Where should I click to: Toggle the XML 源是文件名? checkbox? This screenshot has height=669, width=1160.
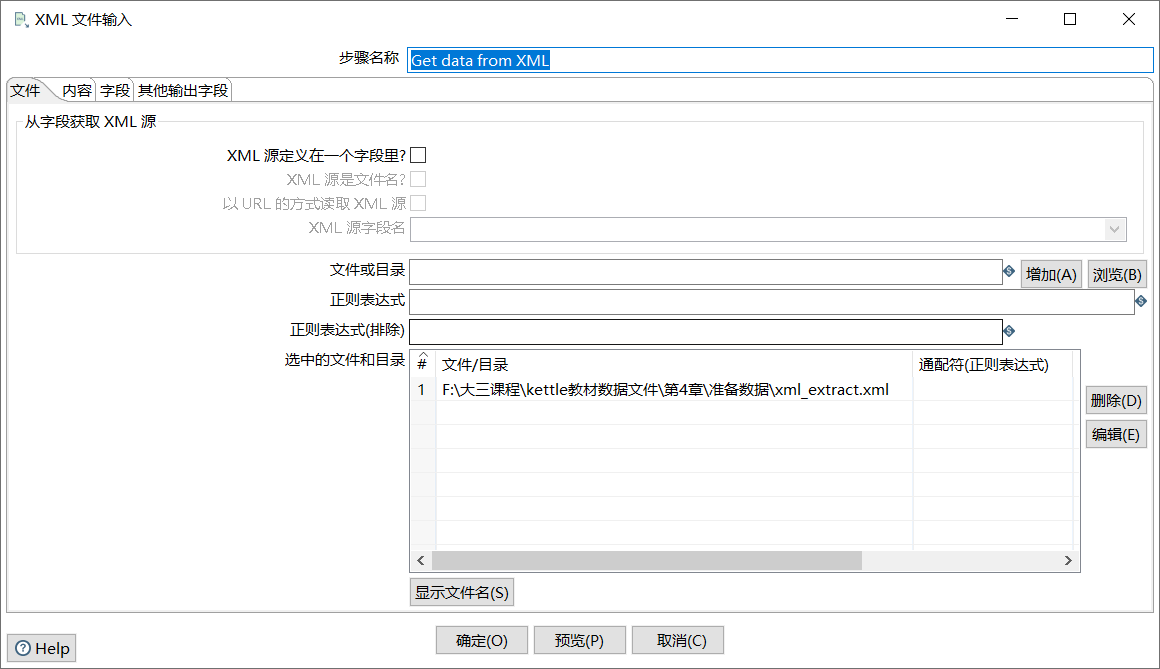click(418, 179)
